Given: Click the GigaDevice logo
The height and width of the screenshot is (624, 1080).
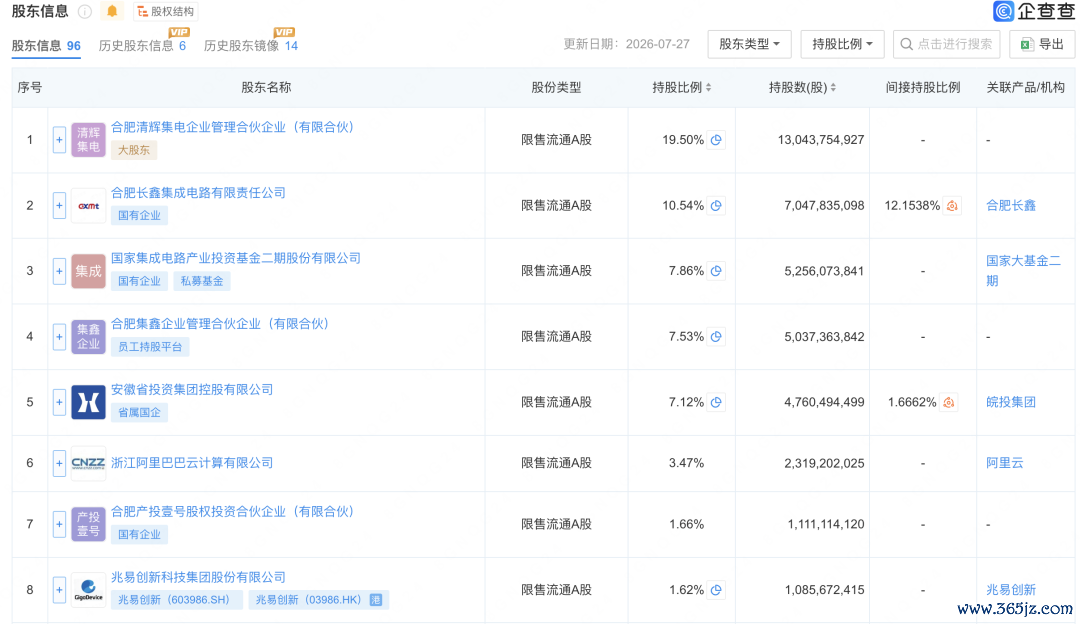Looking at the screenshot, I should [88, 590].
